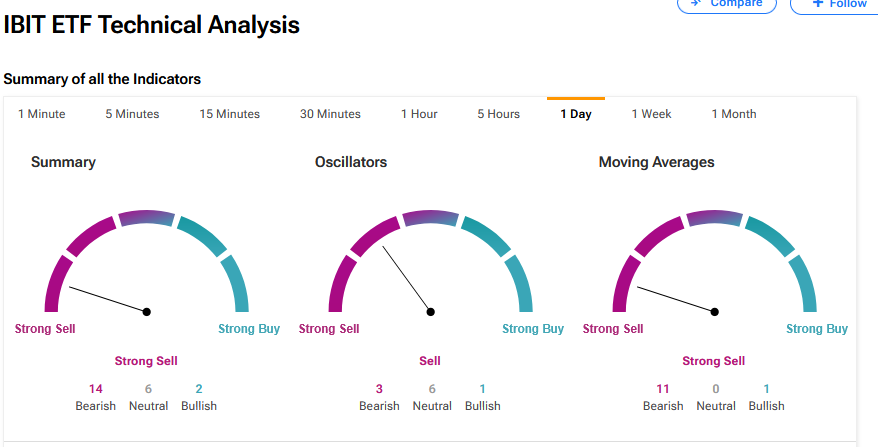Viewport: 878px width, 447px height.
Task: Click the Bearish count 11 under Moving Averages
Action: click(663, 389)
